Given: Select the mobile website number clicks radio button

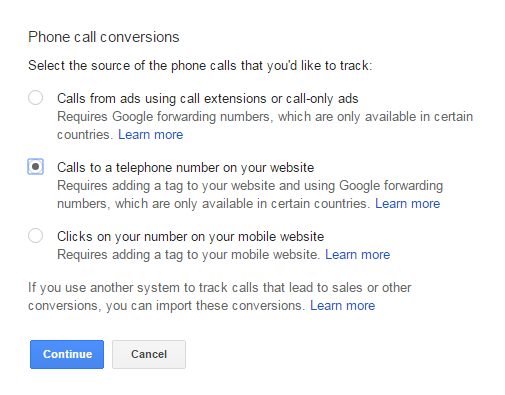Looking at the screenshot, I should (35, 236).
